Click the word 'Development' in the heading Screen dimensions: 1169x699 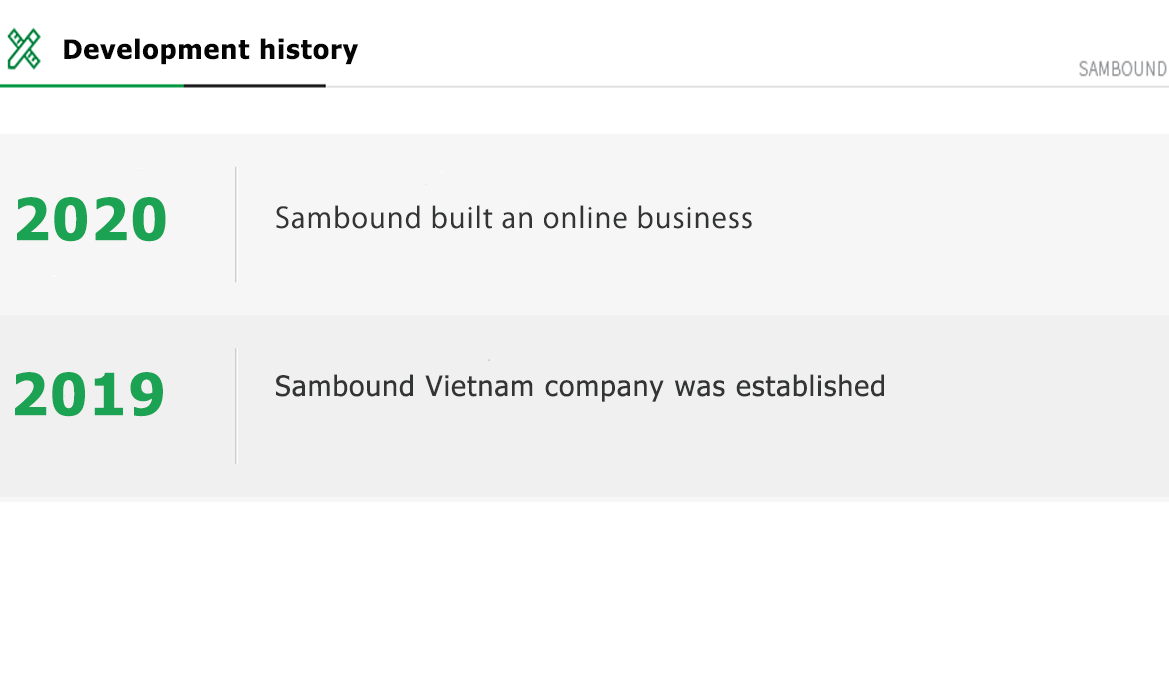[x=156, y=50]
